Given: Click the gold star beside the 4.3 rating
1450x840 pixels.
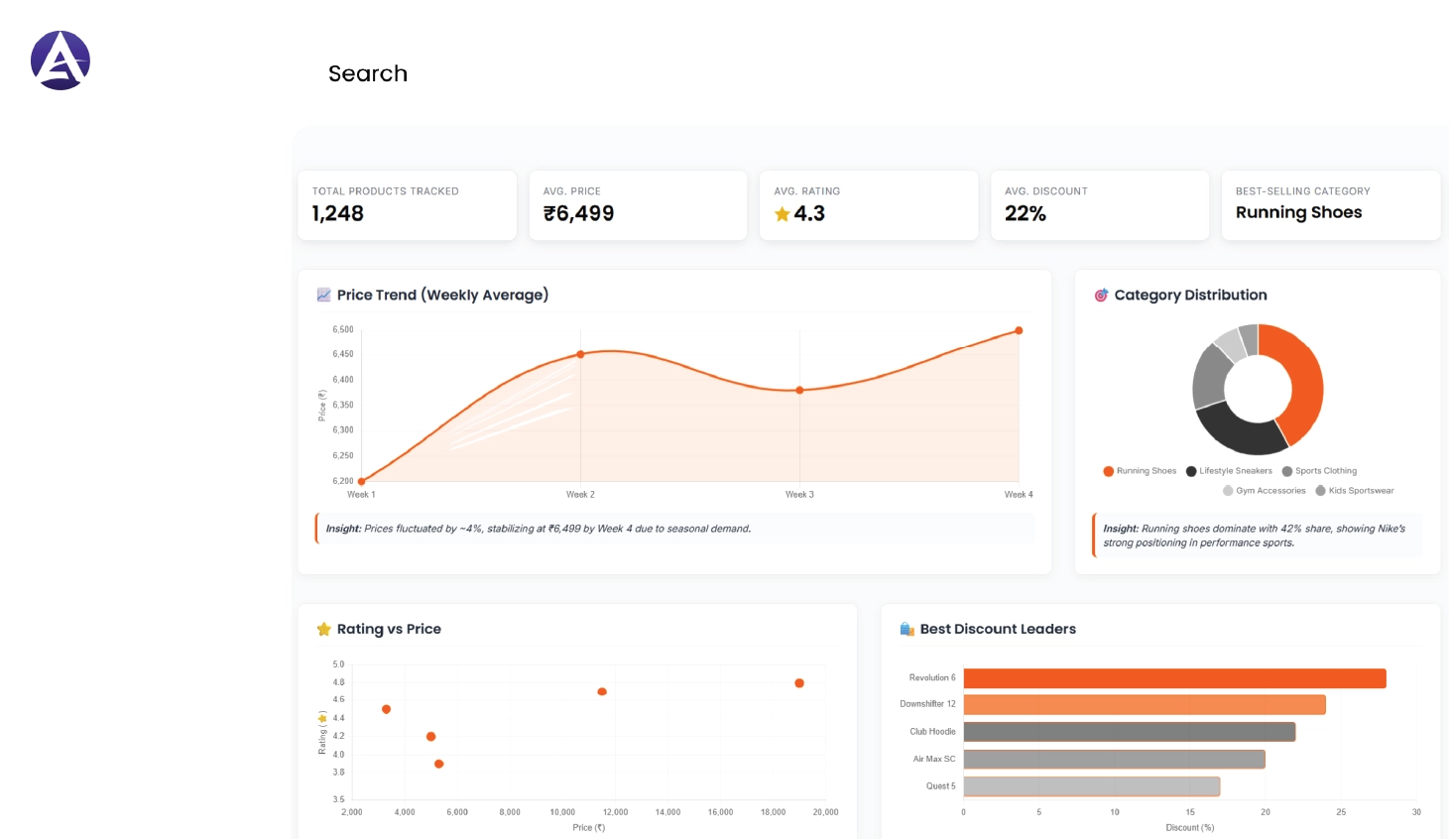Looking at the screenshot, I should click(782, 213).
